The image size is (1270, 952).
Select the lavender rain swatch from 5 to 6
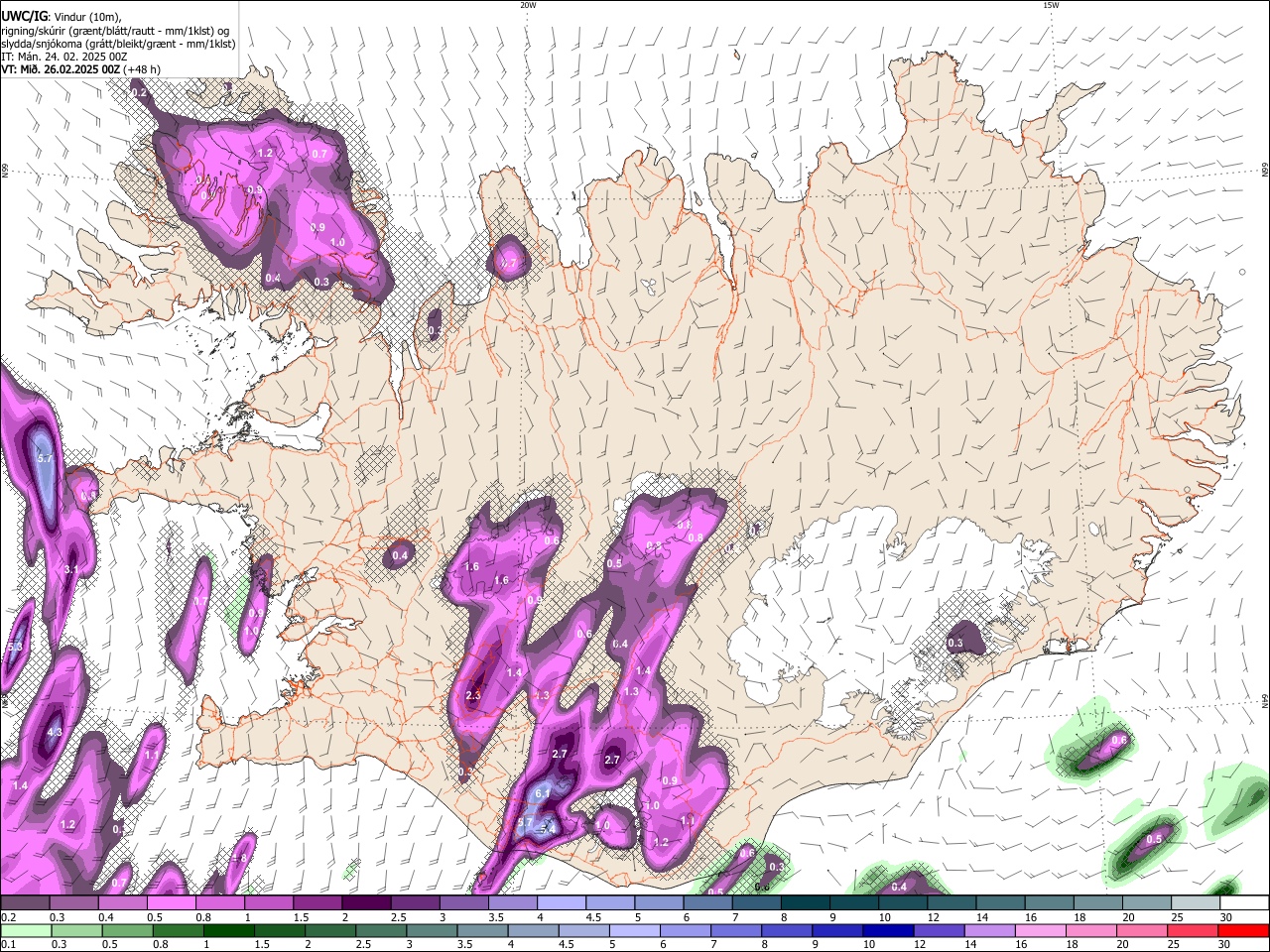tap(634, 930)
